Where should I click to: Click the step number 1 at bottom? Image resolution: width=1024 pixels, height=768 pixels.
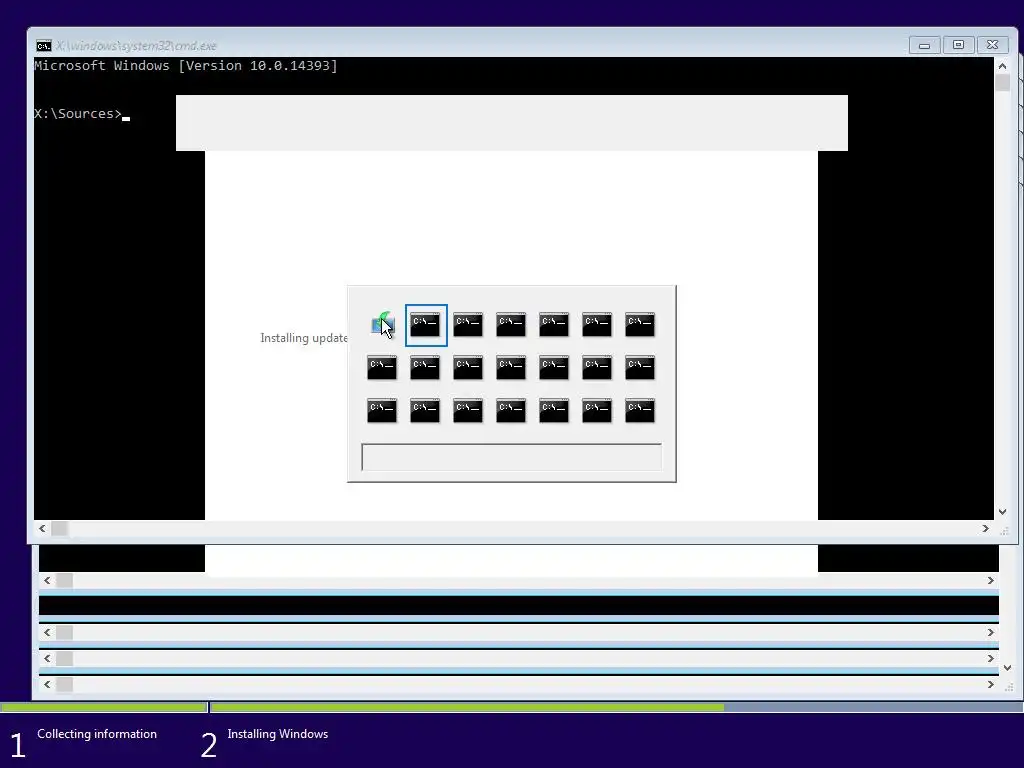point(18,745)
